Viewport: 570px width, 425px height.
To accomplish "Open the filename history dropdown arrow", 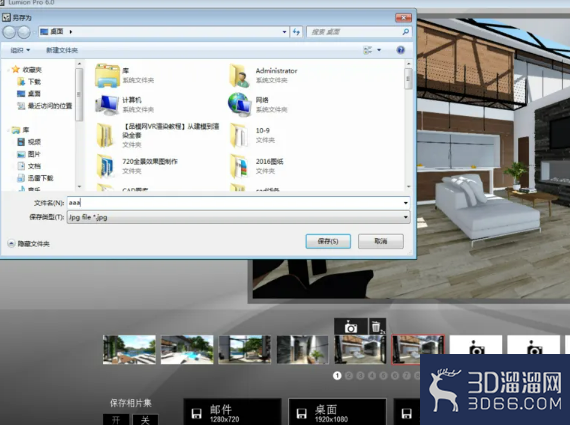I will (406, 203).
